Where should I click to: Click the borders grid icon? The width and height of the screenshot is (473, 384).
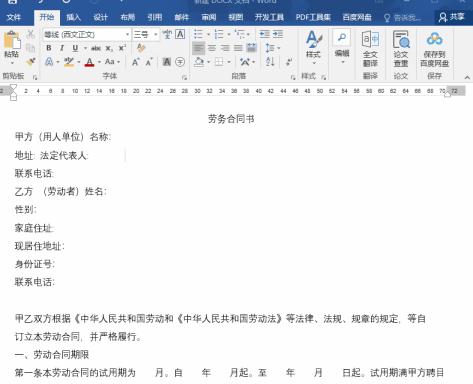[219, 62]
